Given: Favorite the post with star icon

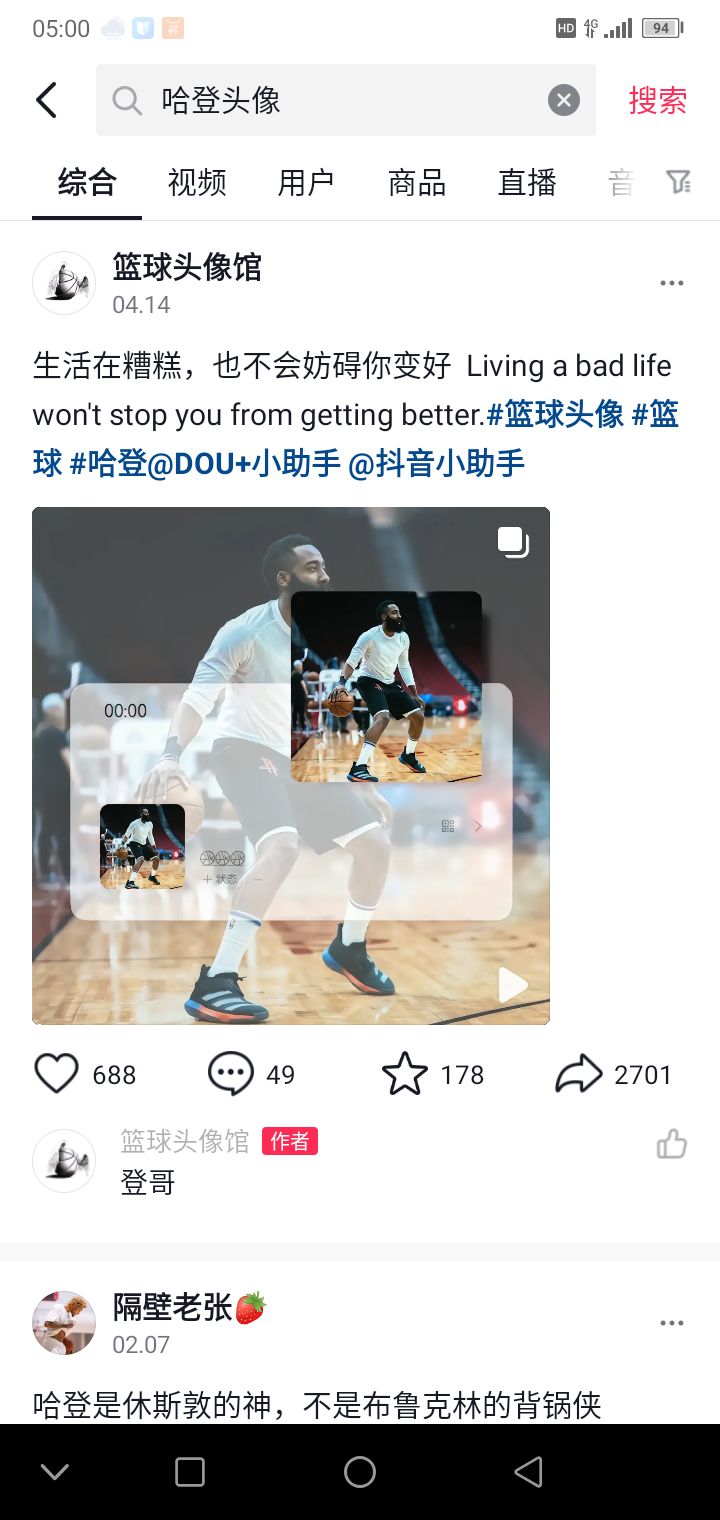Looking at the screenshot, I should pos(405,1074).
